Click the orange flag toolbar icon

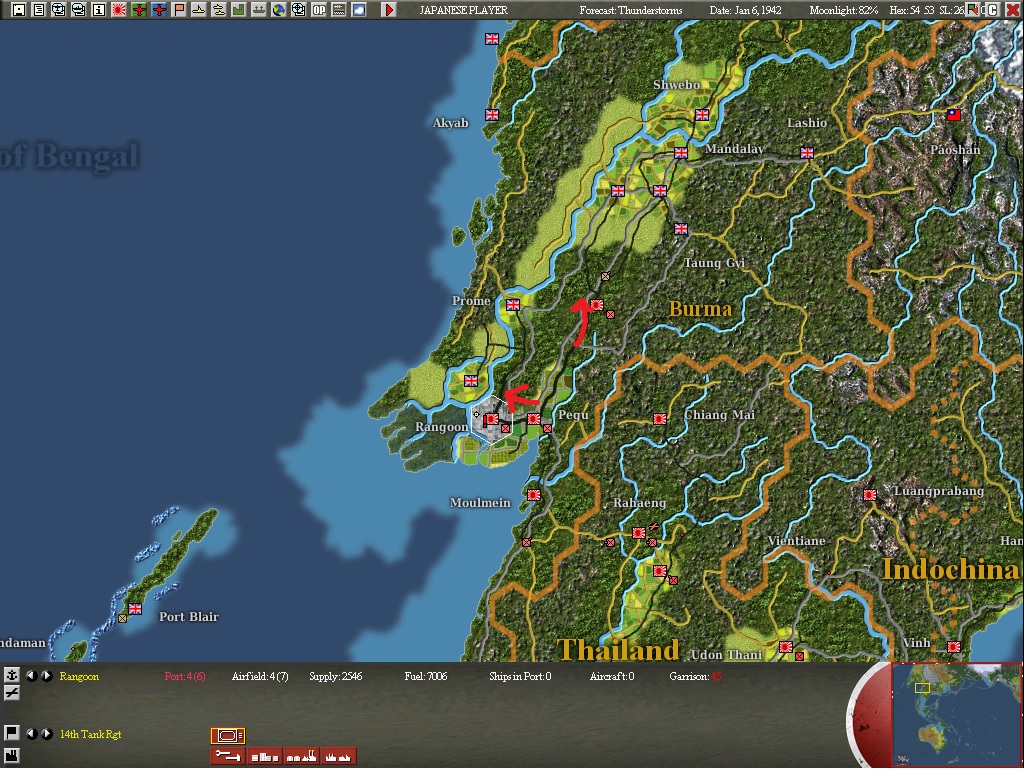(179, 10)
